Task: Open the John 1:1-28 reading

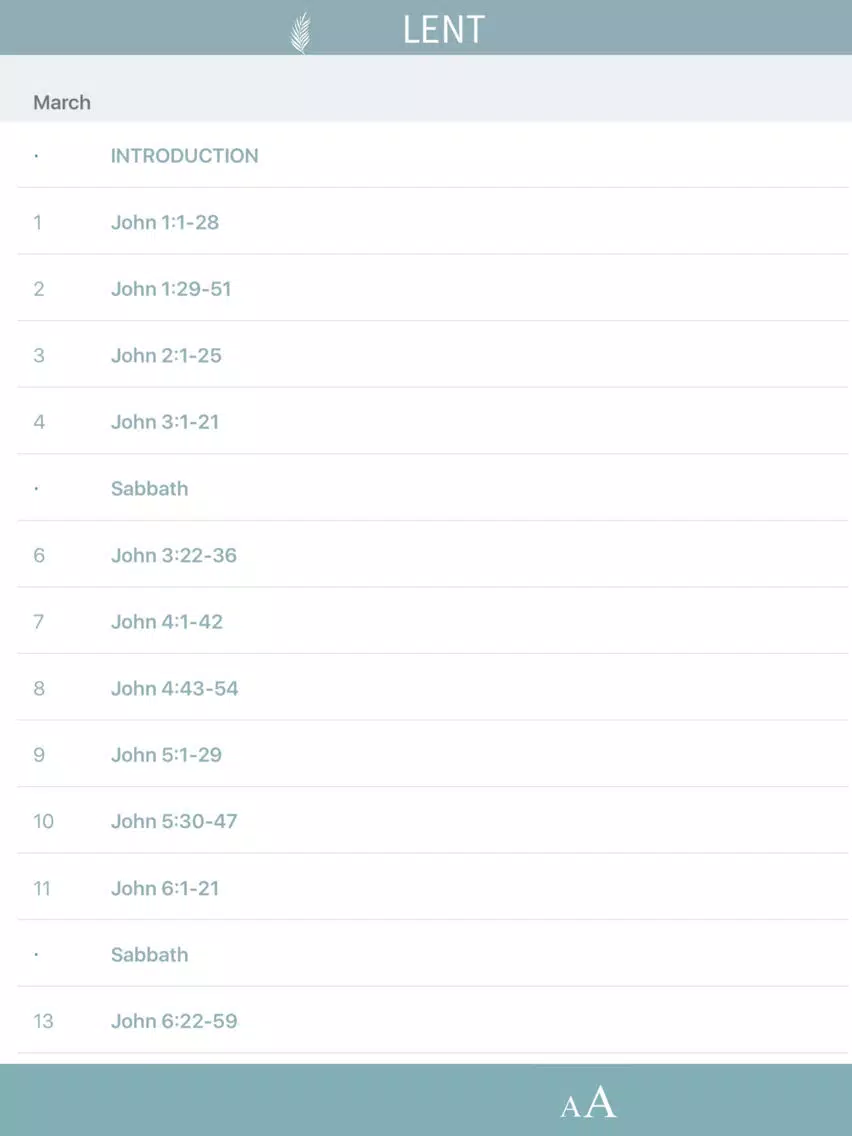Action: (433, 222)
